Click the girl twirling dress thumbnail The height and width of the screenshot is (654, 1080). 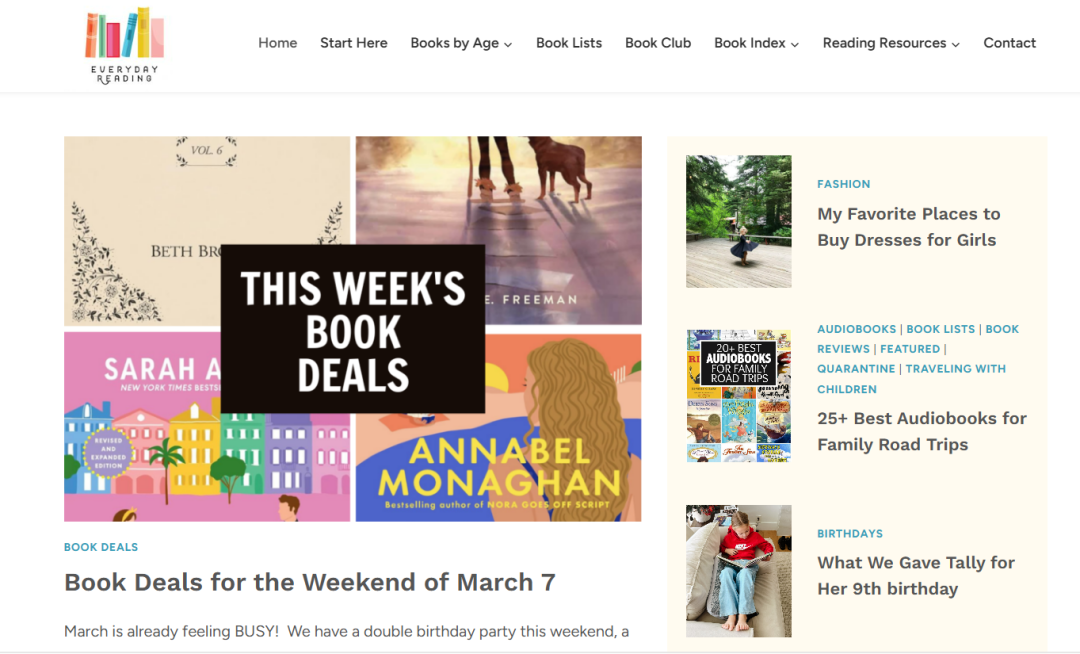pyautogui.click(x=738, y=221)
